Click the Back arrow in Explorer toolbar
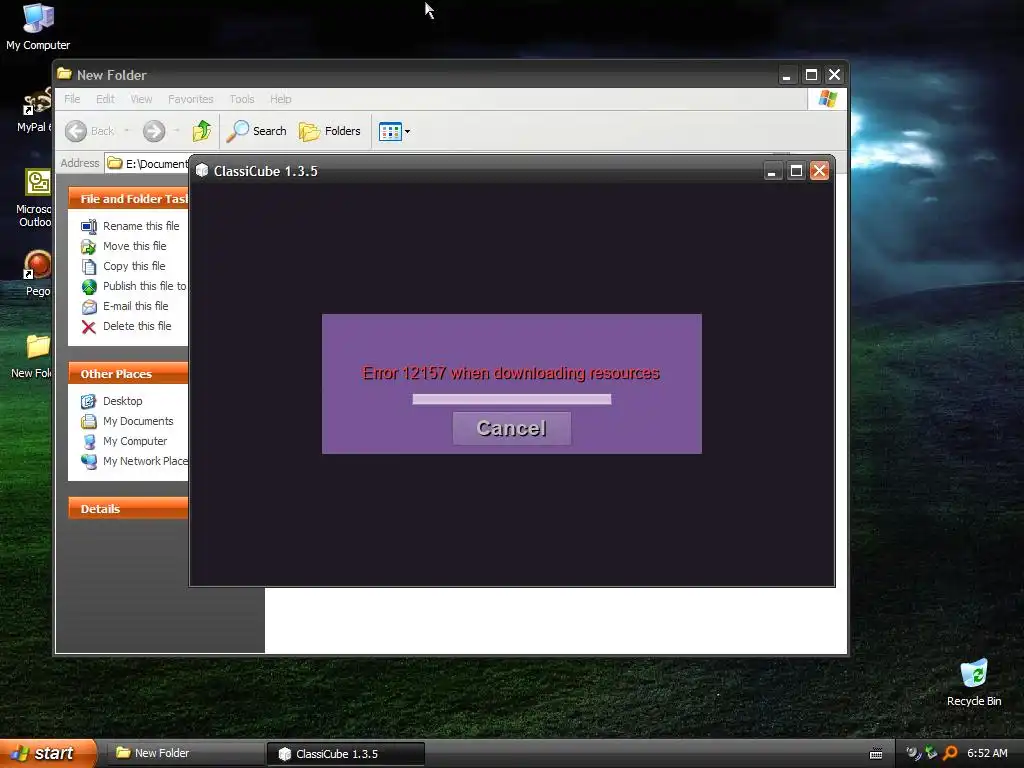 point(76,131)
